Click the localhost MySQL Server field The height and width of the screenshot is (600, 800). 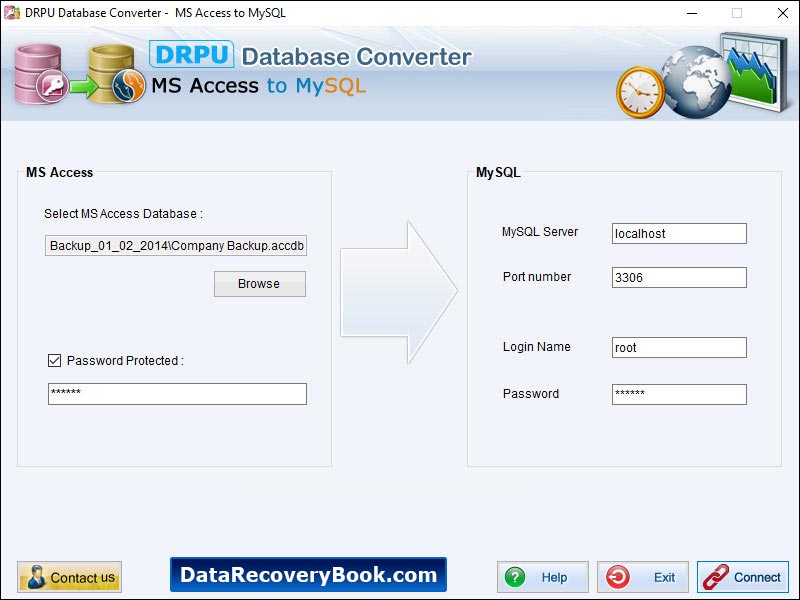(x=678, y=233)
